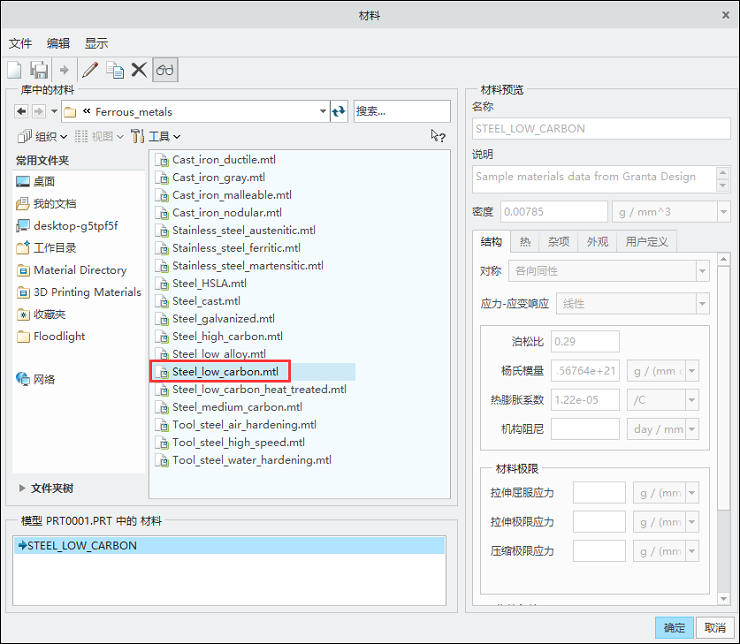Viewport: 740px width, 644px height.
Task: Click the save material disk icon
Action: point(39,70)
